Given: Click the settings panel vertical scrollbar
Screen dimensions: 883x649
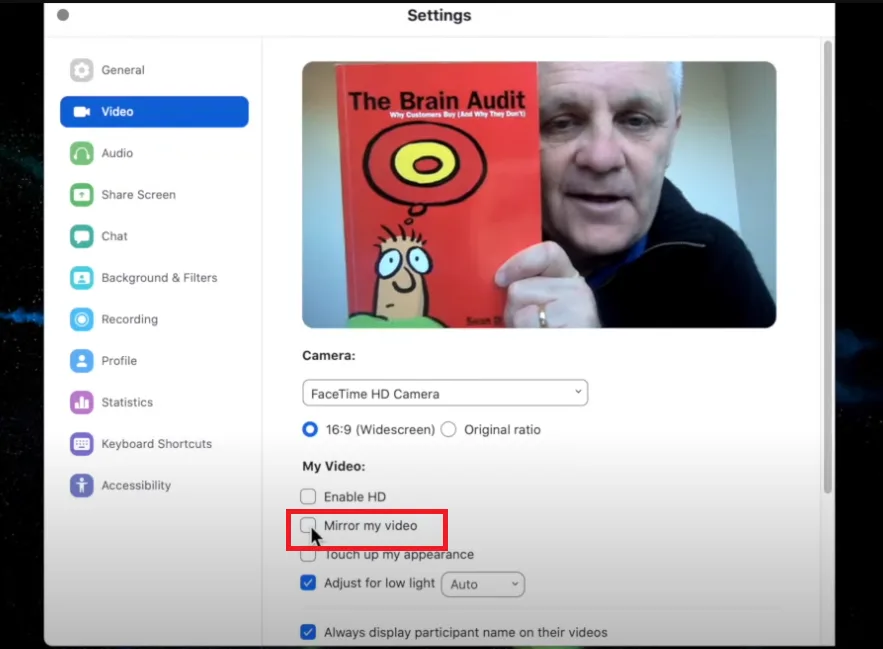Looking at the screenshot, I should tap(827, 265).
